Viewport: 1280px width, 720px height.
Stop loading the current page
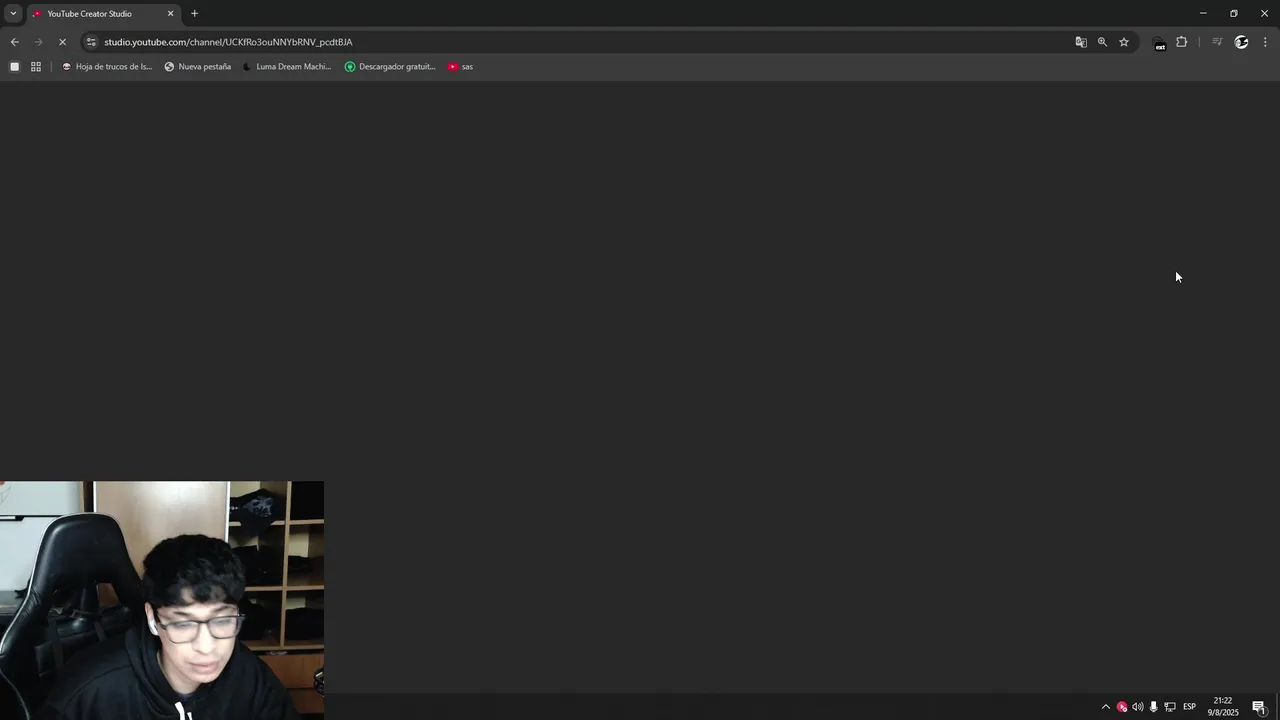(x=62, y=42)
